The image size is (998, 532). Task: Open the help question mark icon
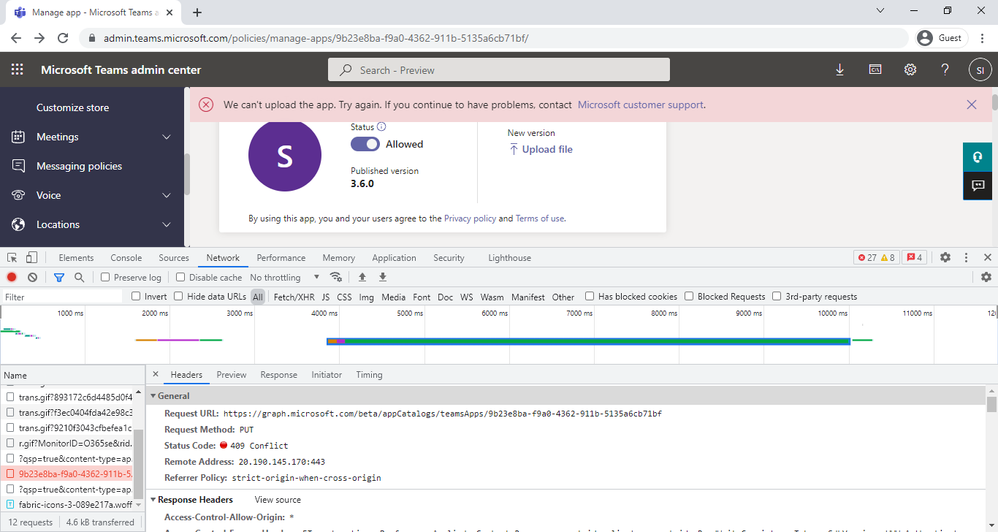click(x=945, y=69)
